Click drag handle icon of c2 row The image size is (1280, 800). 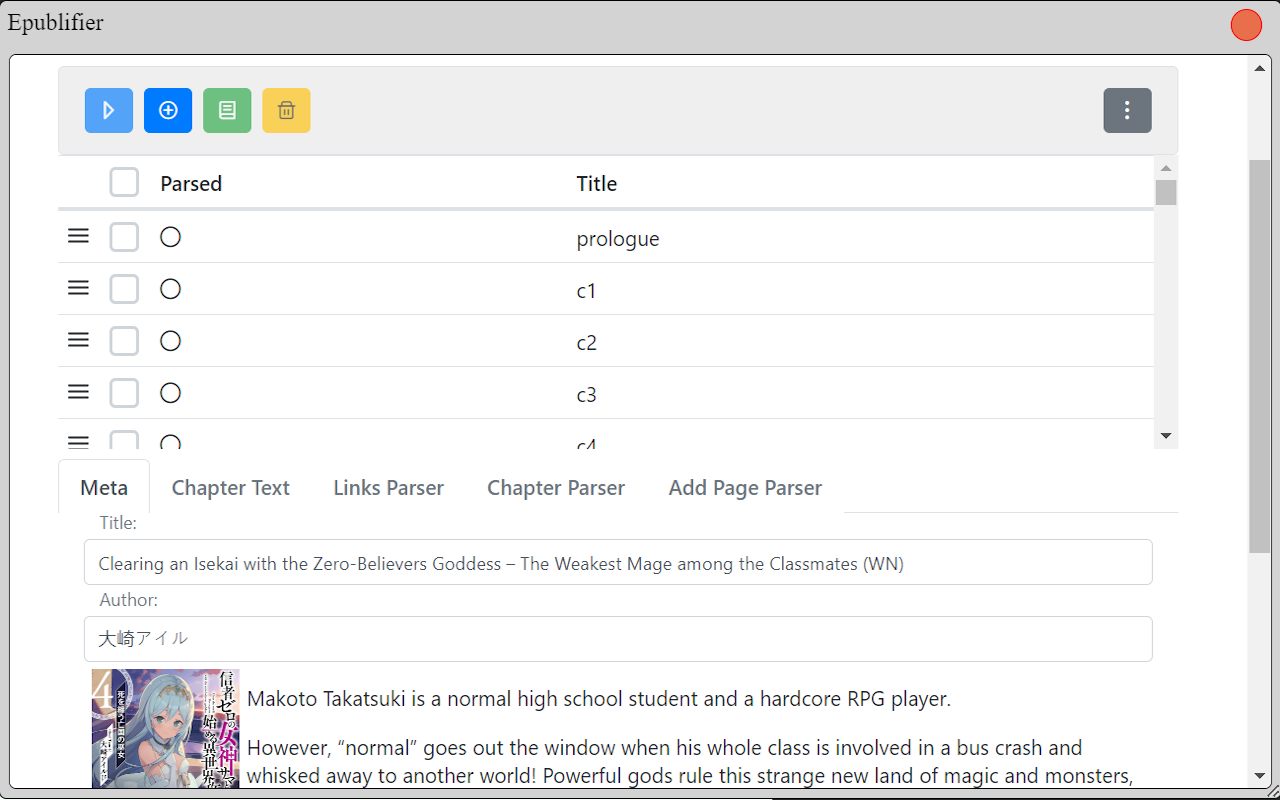(x=78, y=340)
